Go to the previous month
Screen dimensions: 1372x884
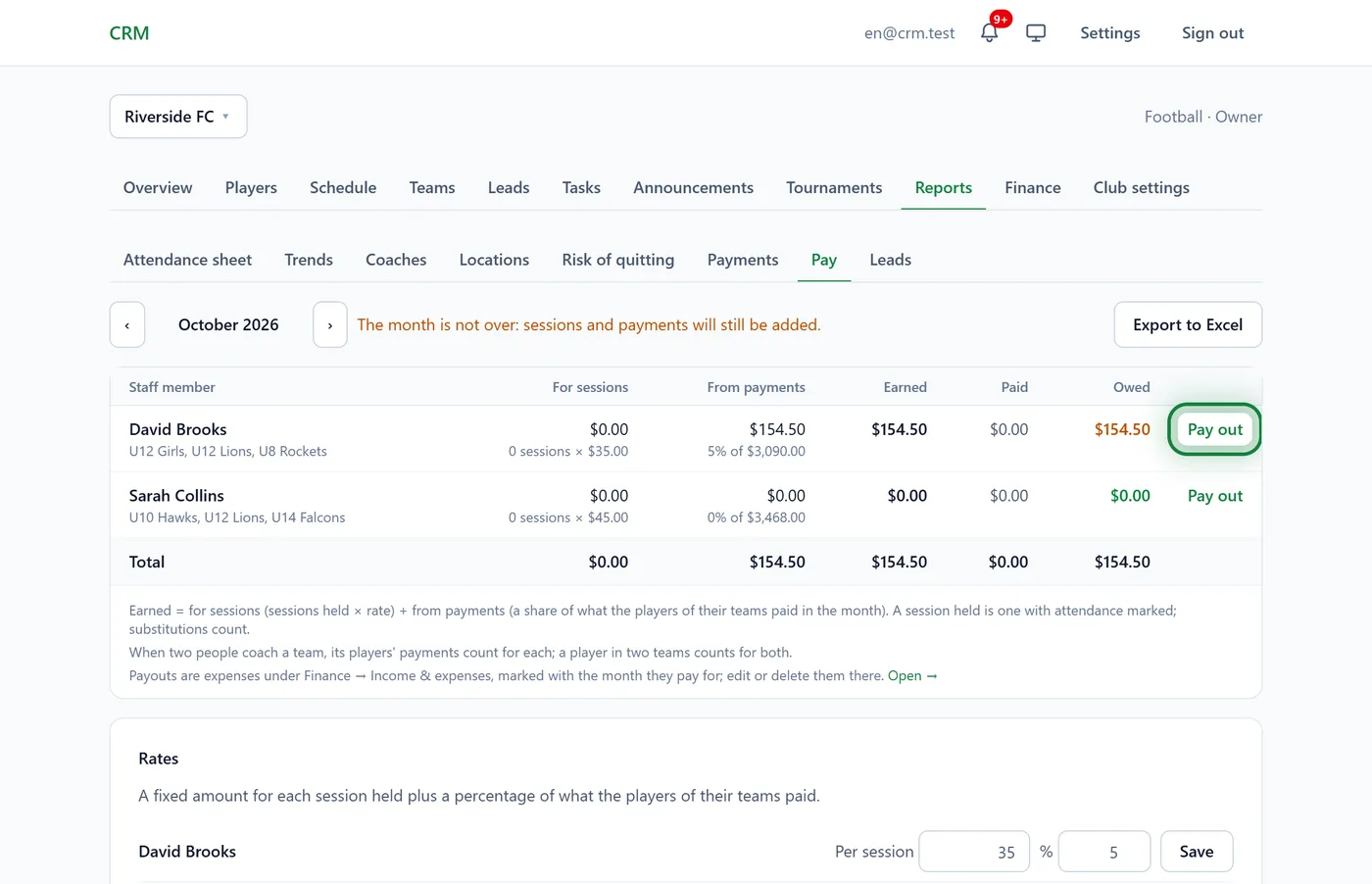pos(127,324)
